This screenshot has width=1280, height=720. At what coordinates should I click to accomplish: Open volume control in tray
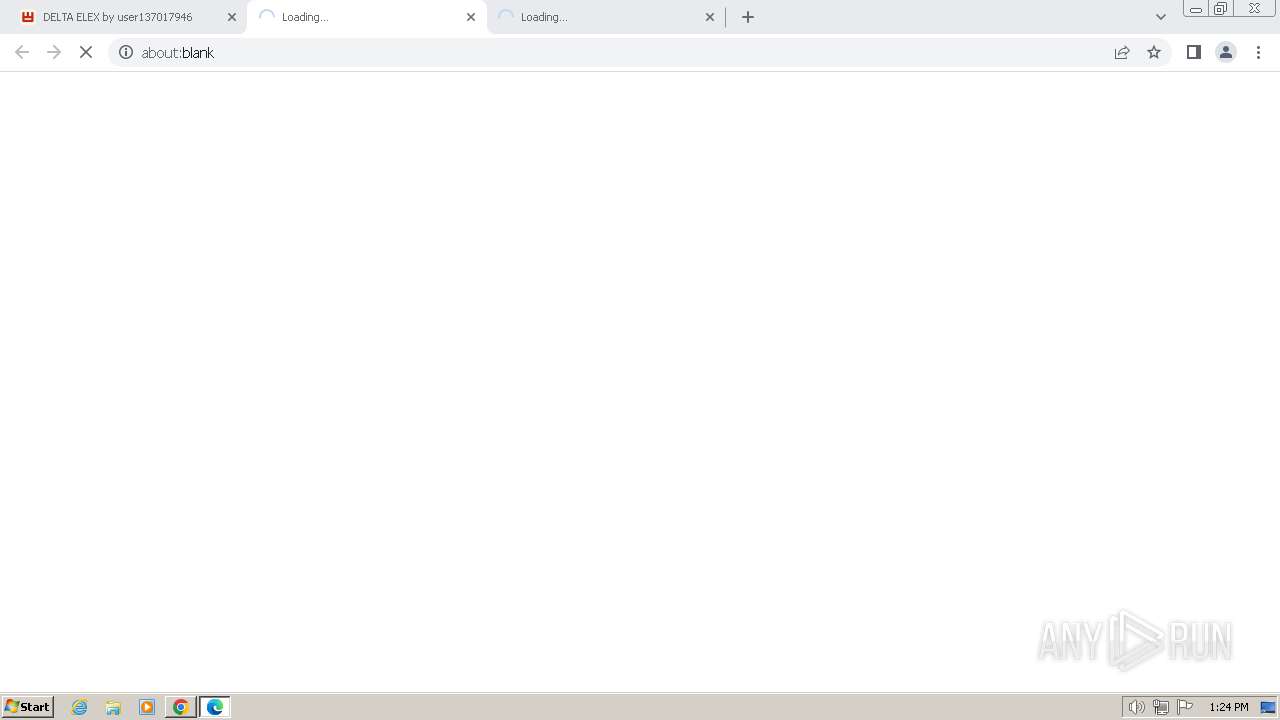point(1137,707)
